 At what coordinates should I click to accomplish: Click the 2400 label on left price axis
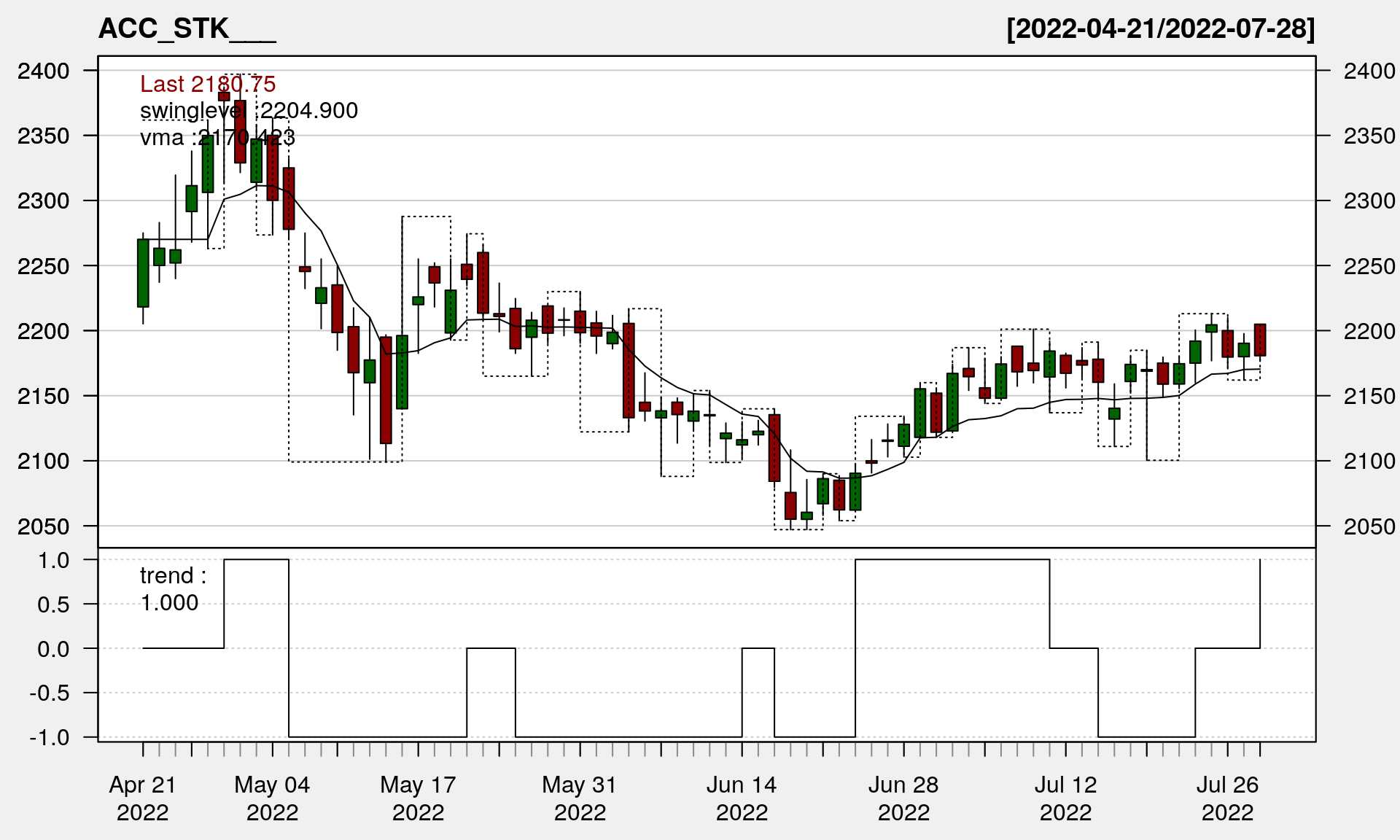pos(44,71)
